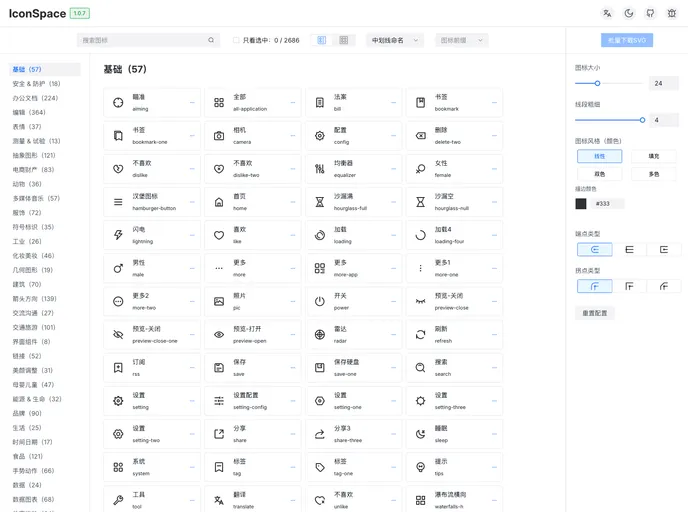688x512 pixels.
Task: Select the miter line join type
Action: (629, 286)
